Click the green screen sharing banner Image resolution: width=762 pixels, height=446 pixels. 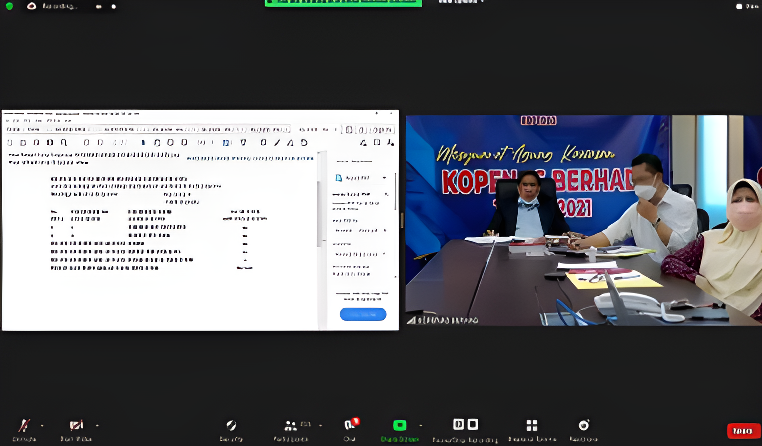point(343,3)
